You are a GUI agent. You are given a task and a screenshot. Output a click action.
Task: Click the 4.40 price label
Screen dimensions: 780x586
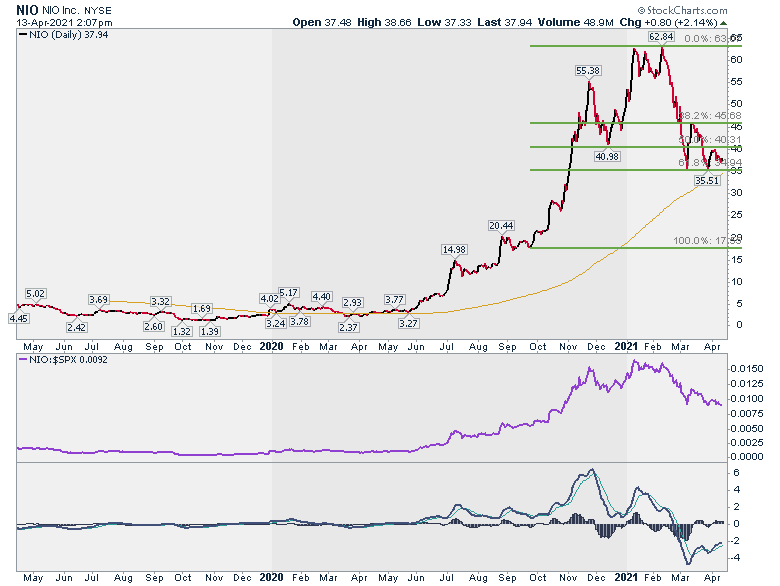(321, 296)
